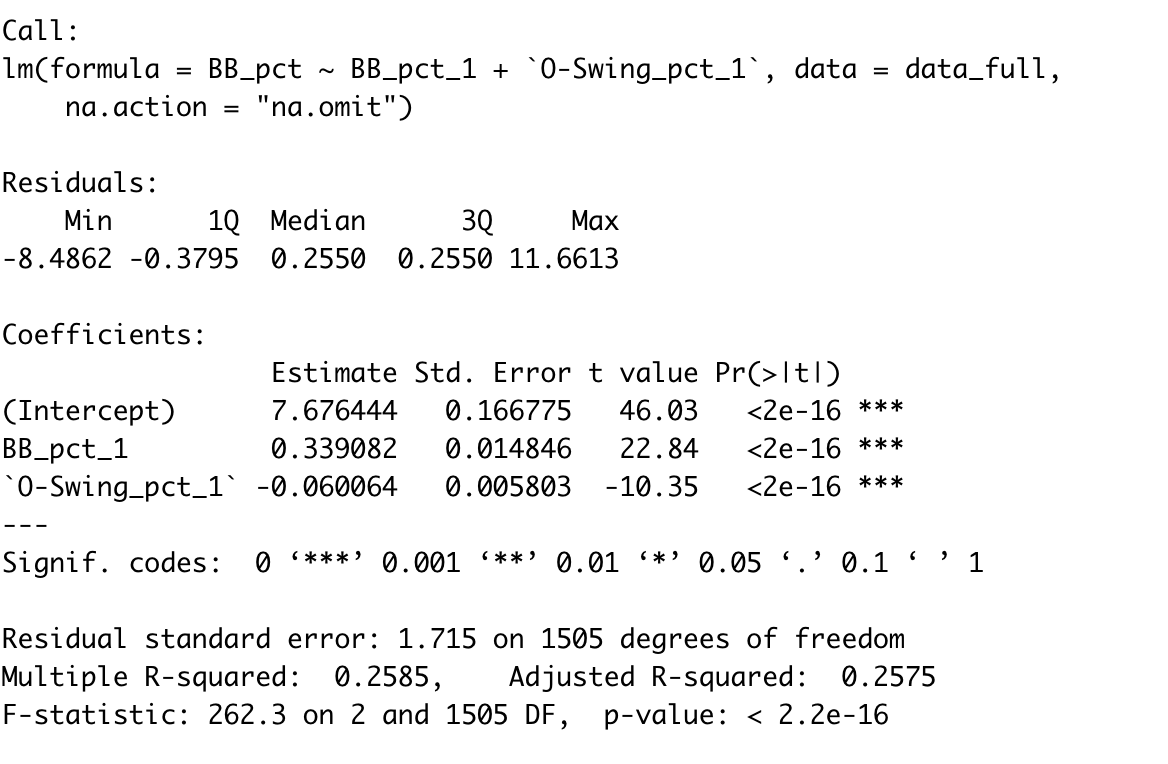Click the 'Residuals:' heading
This screenshot has height=764, width=1168.
(x=80, y=183)
